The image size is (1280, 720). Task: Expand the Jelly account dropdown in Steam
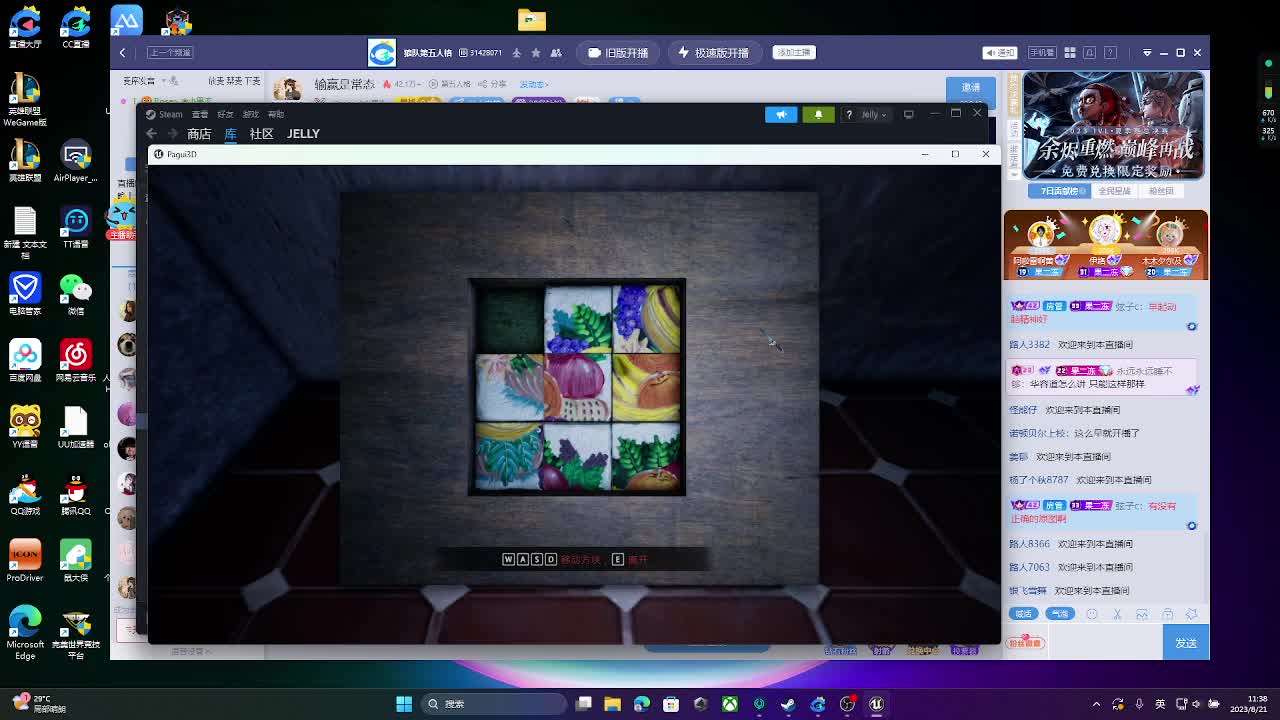[874, 114]
